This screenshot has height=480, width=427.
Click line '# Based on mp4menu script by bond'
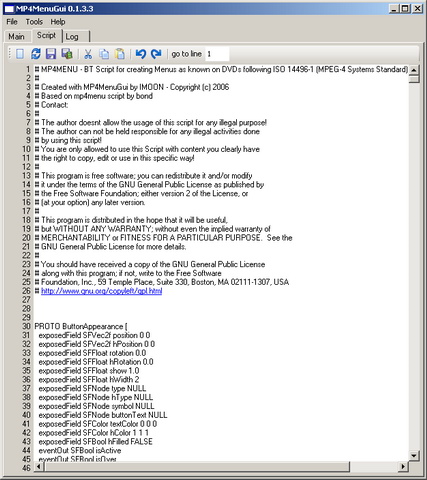[94, 96]
